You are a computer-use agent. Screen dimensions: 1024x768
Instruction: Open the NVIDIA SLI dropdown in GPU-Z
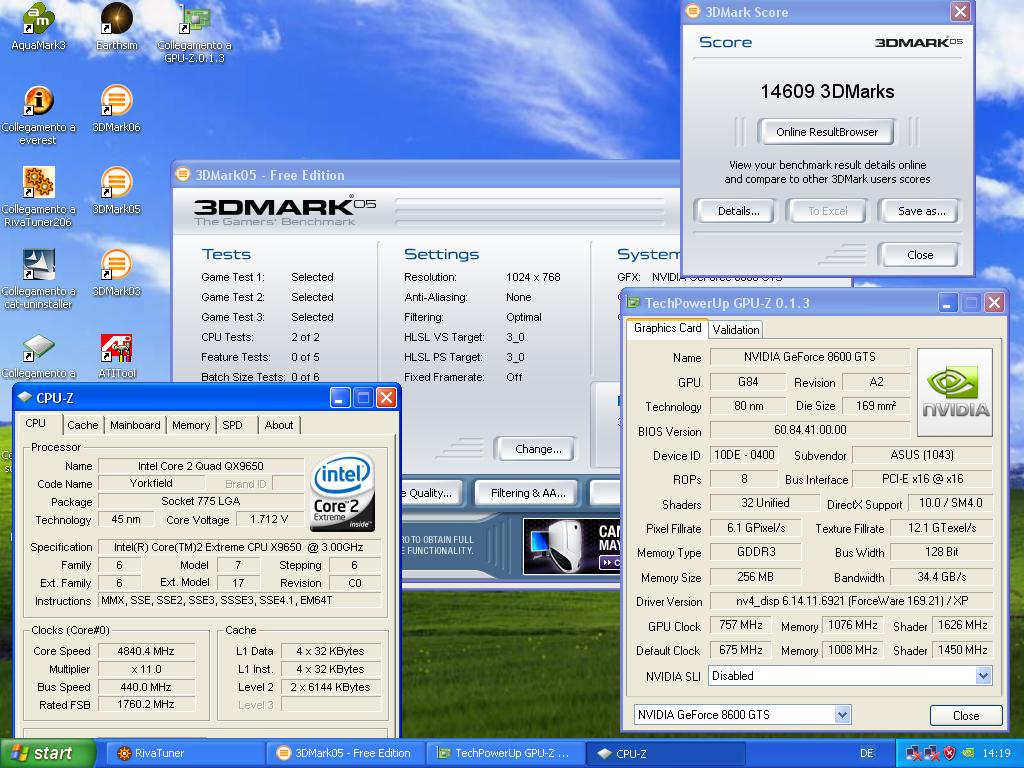(x=984, y=676)
